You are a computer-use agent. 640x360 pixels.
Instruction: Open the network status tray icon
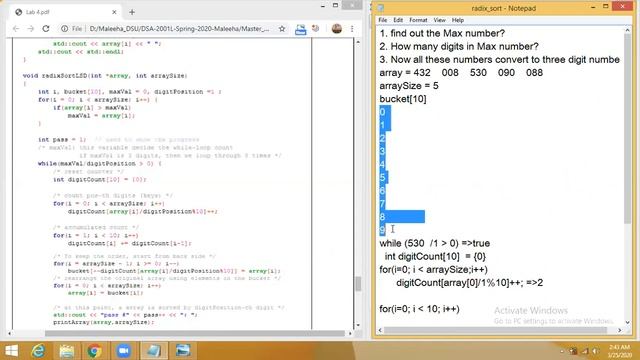(585, 351)
